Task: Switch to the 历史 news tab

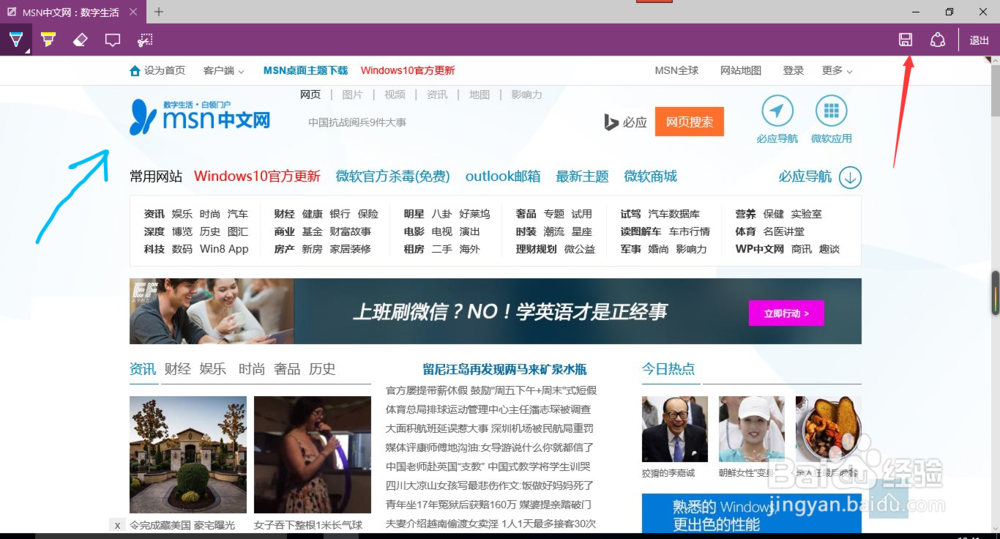Action: 322,369
